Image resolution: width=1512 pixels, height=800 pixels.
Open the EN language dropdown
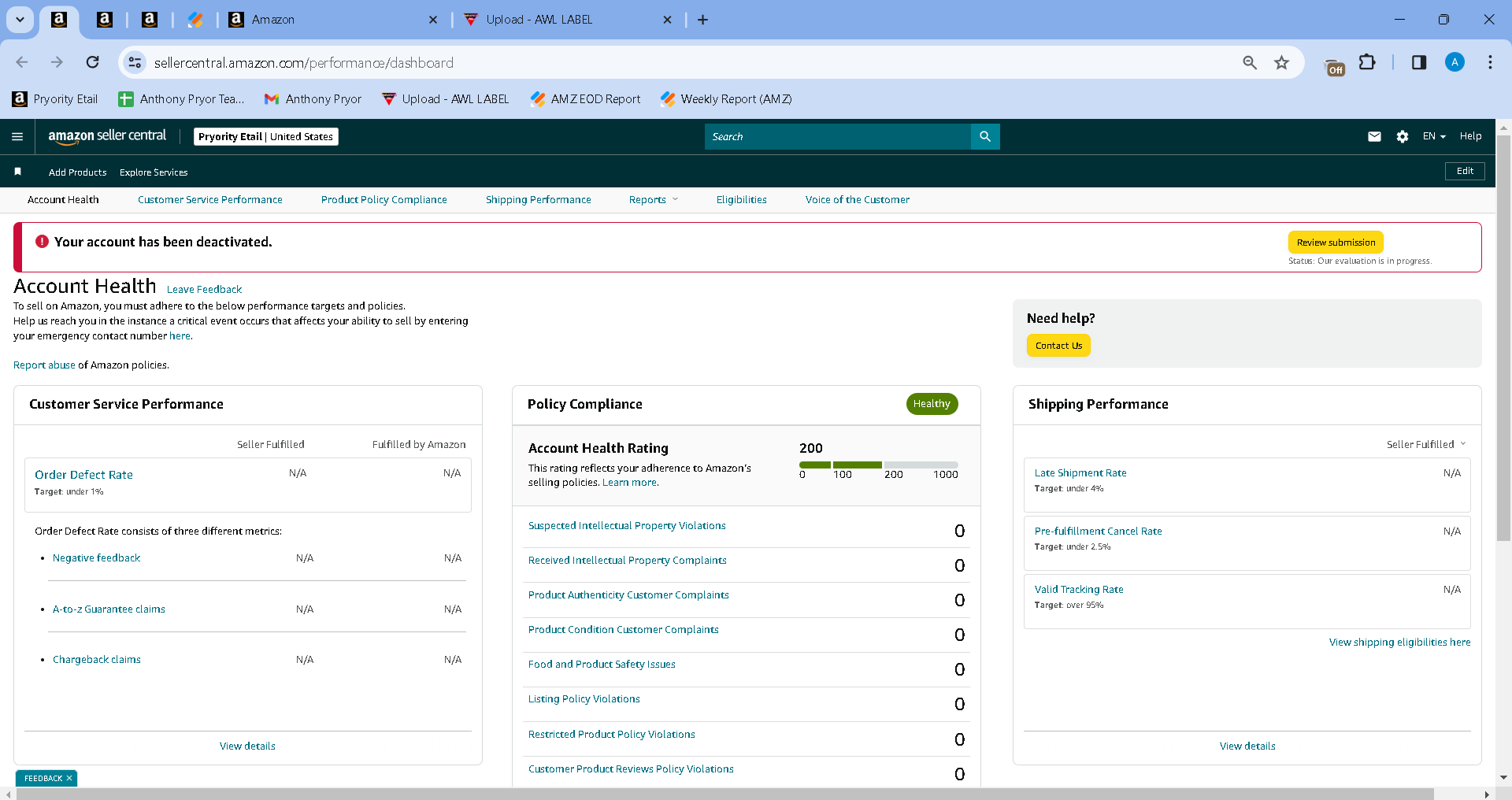coord(1434,136)
